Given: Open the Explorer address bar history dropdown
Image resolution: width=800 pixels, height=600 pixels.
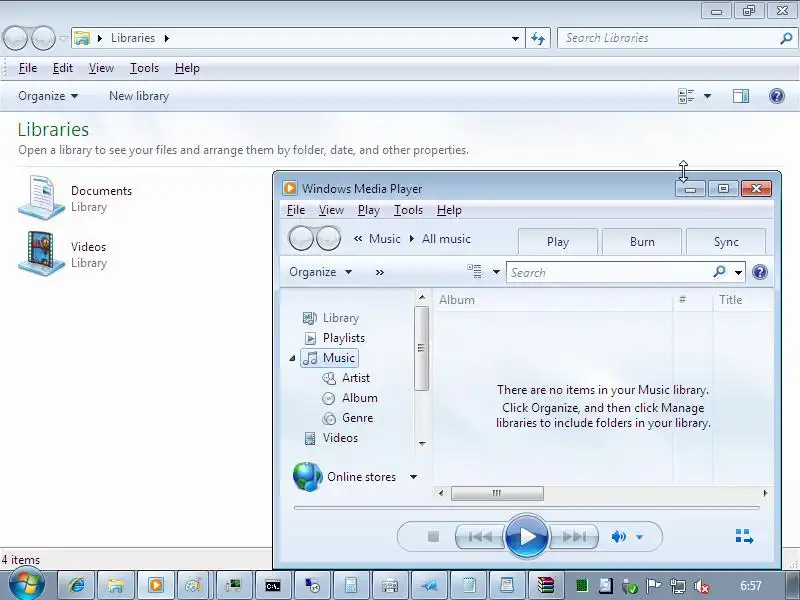Looking at the screenshot, I should coord(515,38).
